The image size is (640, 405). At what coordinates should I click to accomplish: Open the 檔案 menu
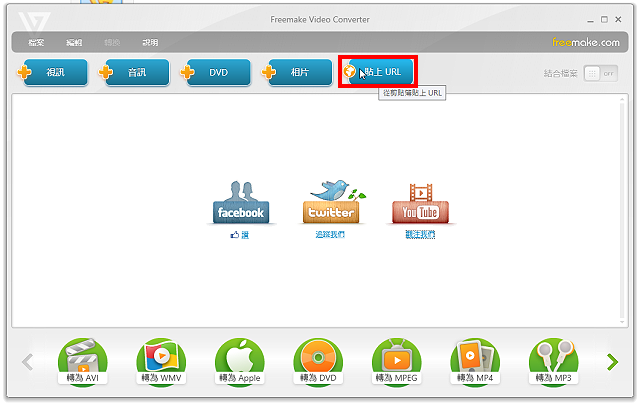click(x=36, y=42)
